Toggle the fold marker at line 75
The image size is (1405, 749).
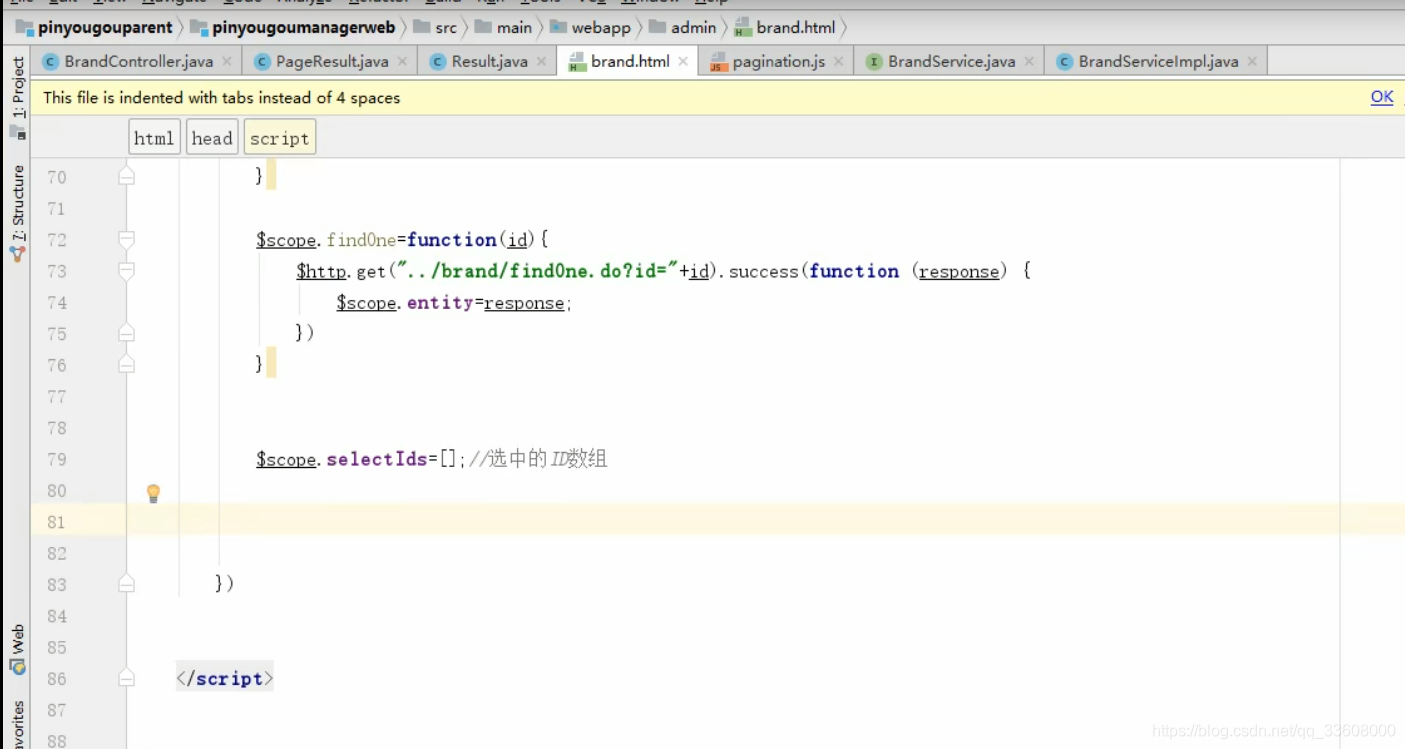(126, 333)
